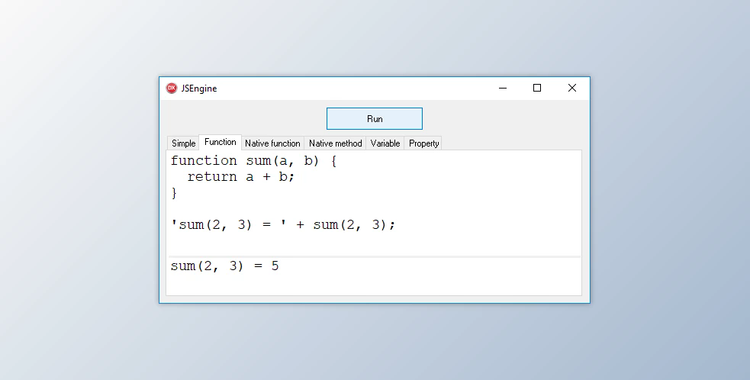Click the JSEngine title text
The image size is (750, 380).
[x=199, y=89]
